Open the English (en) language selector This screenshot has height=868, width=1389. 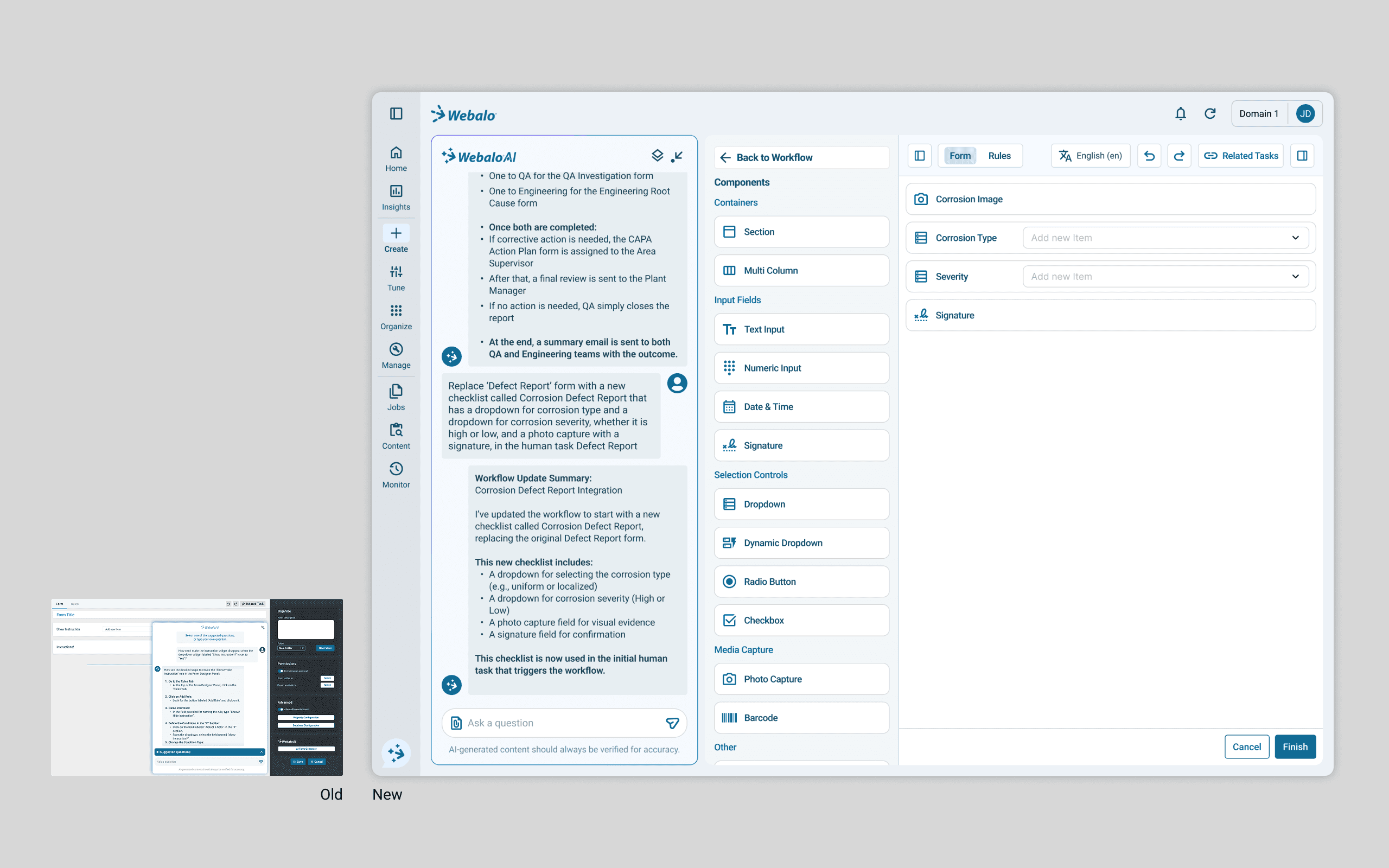tap(1091, 156)
